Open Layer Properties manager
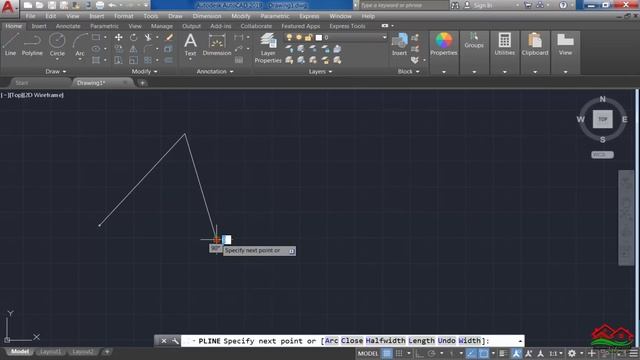 268,48
